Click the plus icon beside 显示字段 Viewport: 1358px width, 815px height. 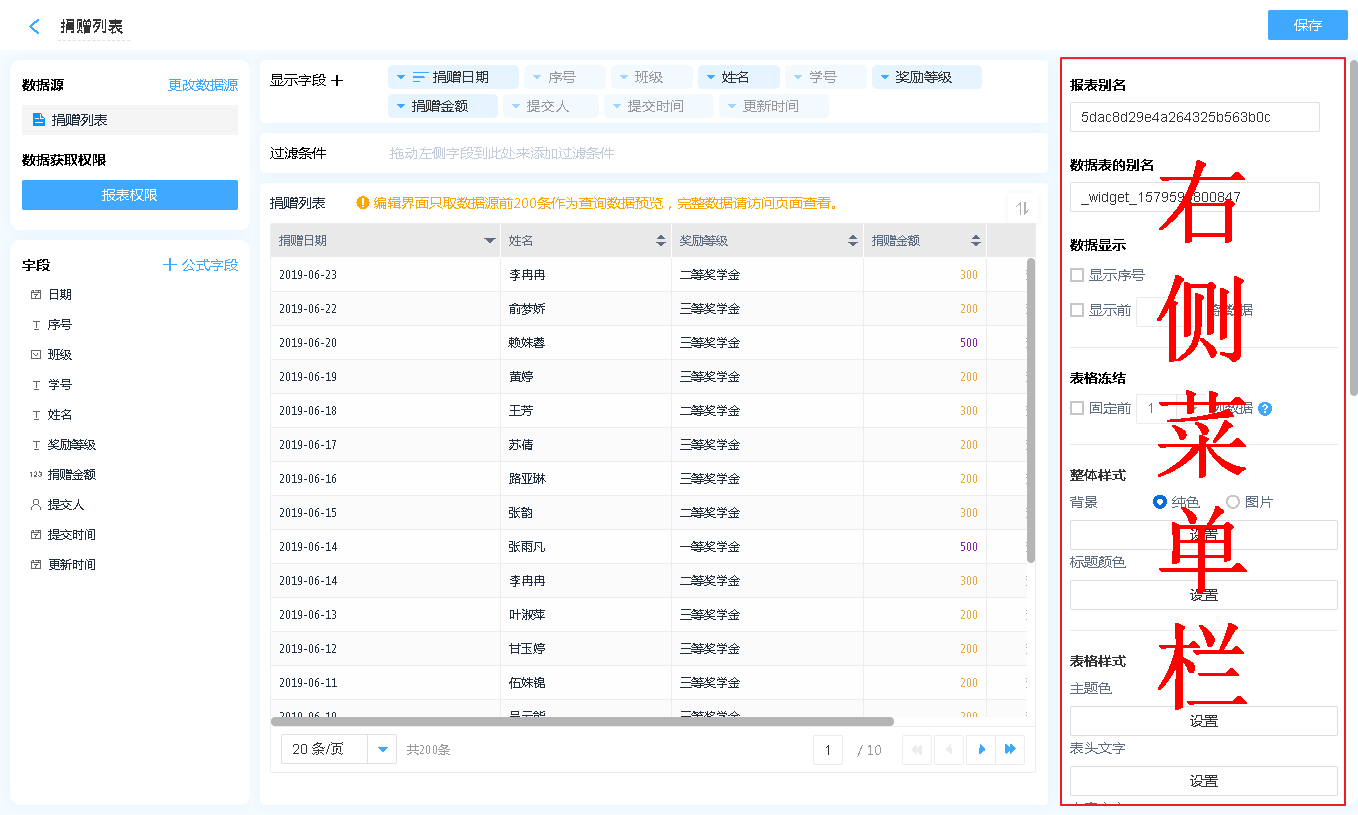click(337, 80)
